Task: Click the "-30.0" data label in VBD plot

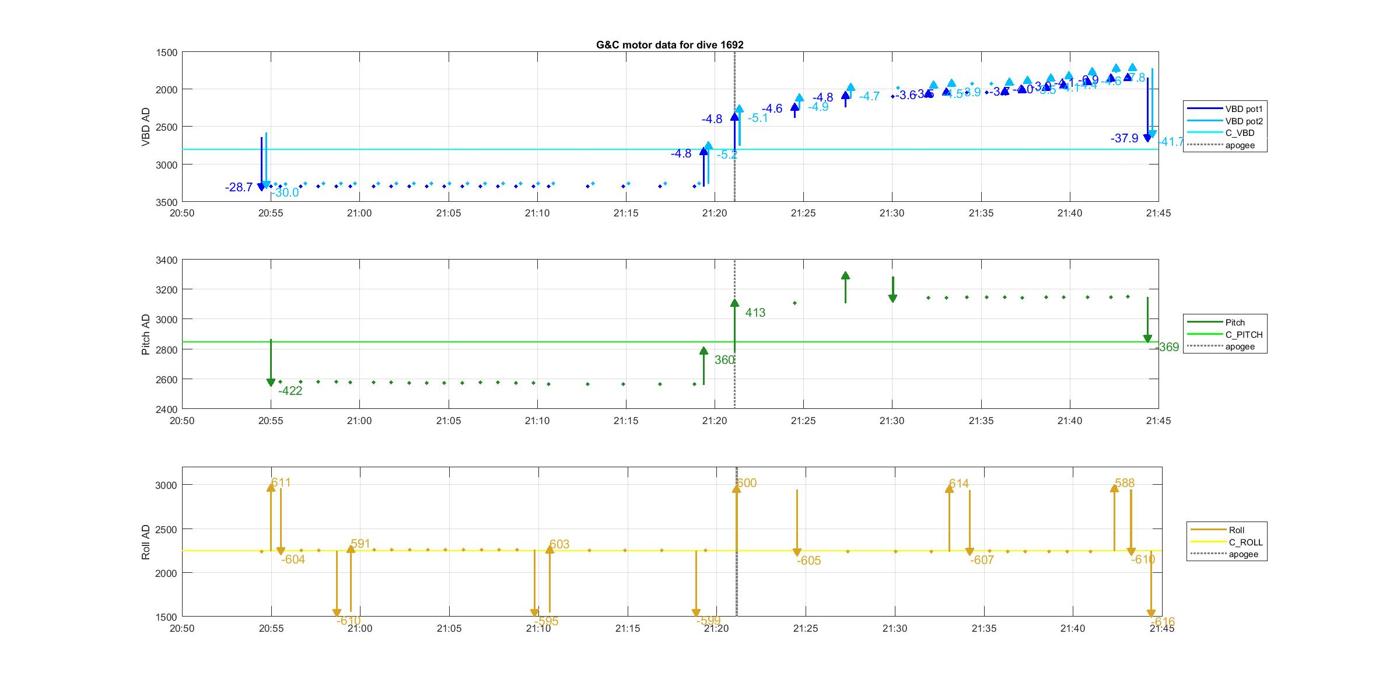Action: [285, 192]
